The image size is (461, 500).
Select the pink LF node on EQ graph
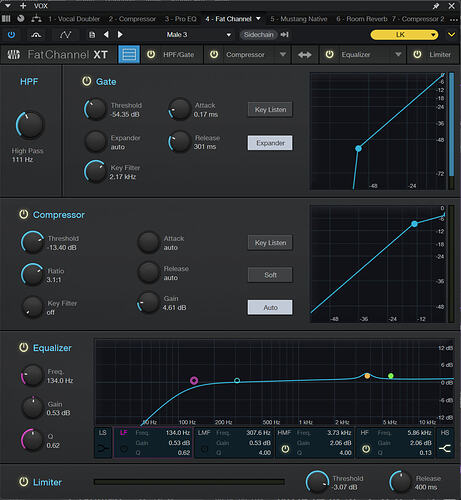[x=194, y=380]
